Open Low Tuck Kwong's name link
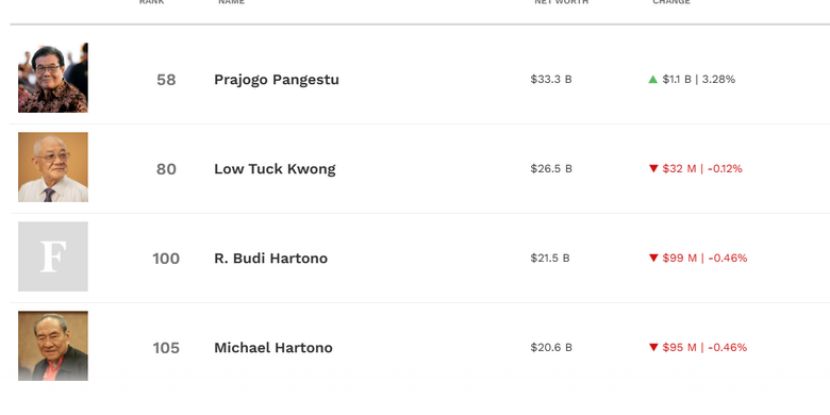The width and height of the screenshot is (830, 415). 274,169
